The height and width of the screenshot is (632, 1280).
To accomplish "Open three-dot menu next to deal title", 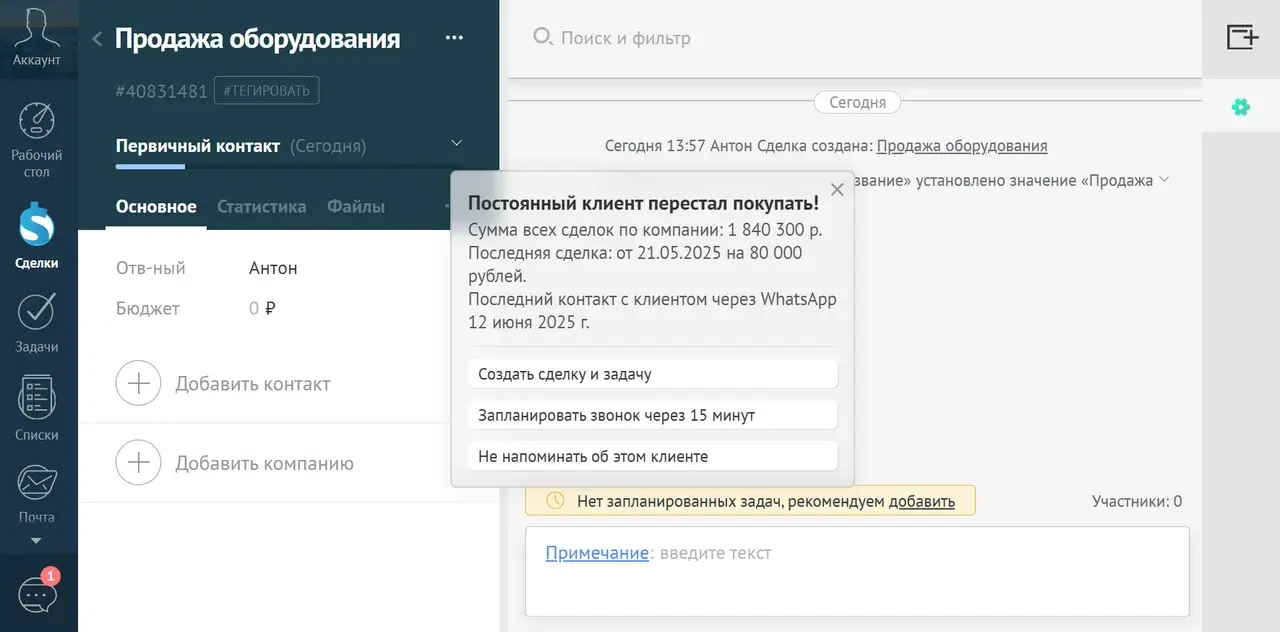I will pyautogui.click(x=454, y=38).
